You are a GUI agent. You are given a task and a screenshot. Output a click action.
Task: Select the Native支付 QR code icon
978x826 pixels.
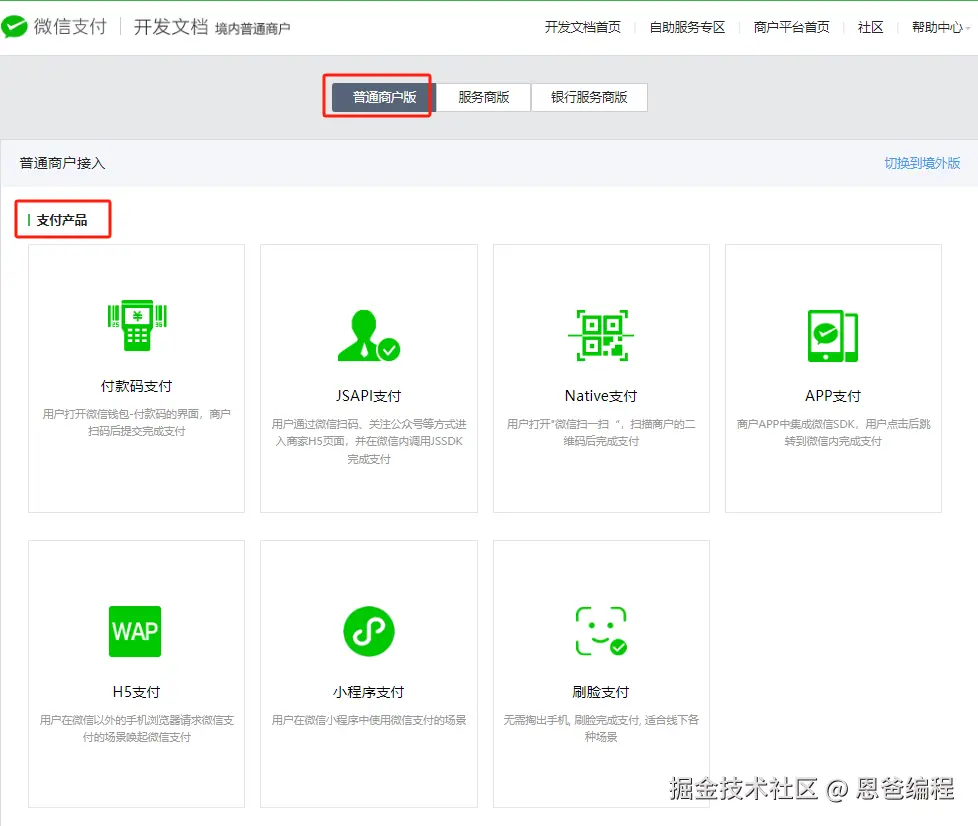[x=600, y=336]
